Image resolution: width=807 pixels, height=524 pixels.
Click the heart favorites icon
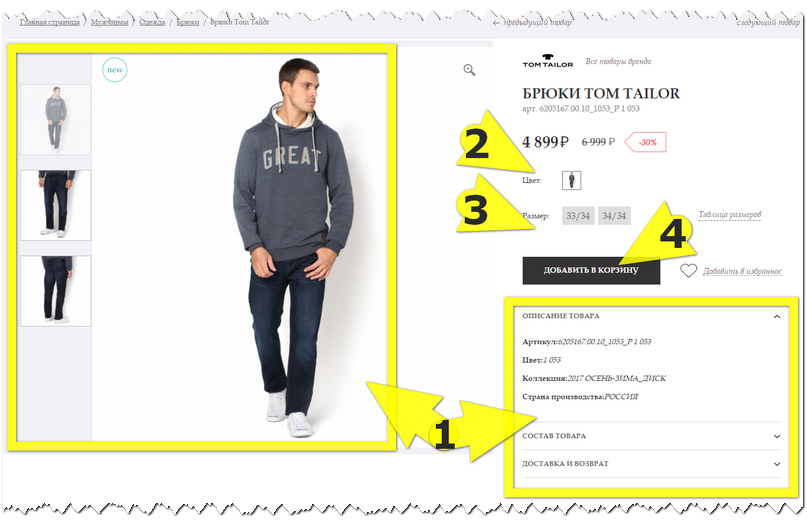(x=688, y=270)
